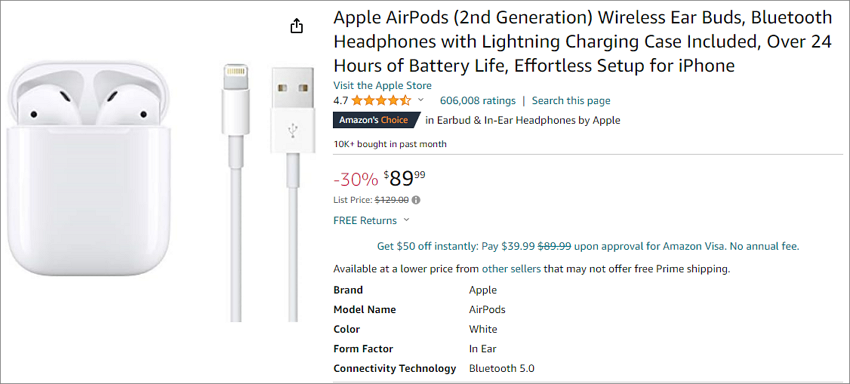
Task: Click the Bluetooth 5.0 connectivity value
Action: (501, 368)
